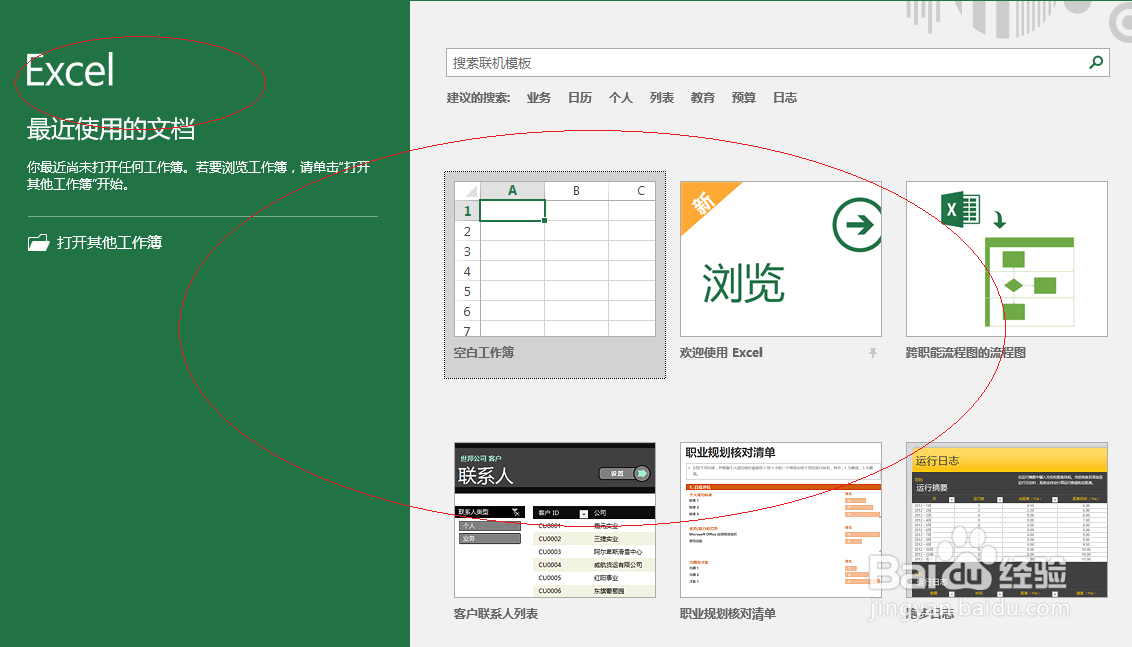Click the 欢迎使用 Excel caption text

click(x=720, y=352)
